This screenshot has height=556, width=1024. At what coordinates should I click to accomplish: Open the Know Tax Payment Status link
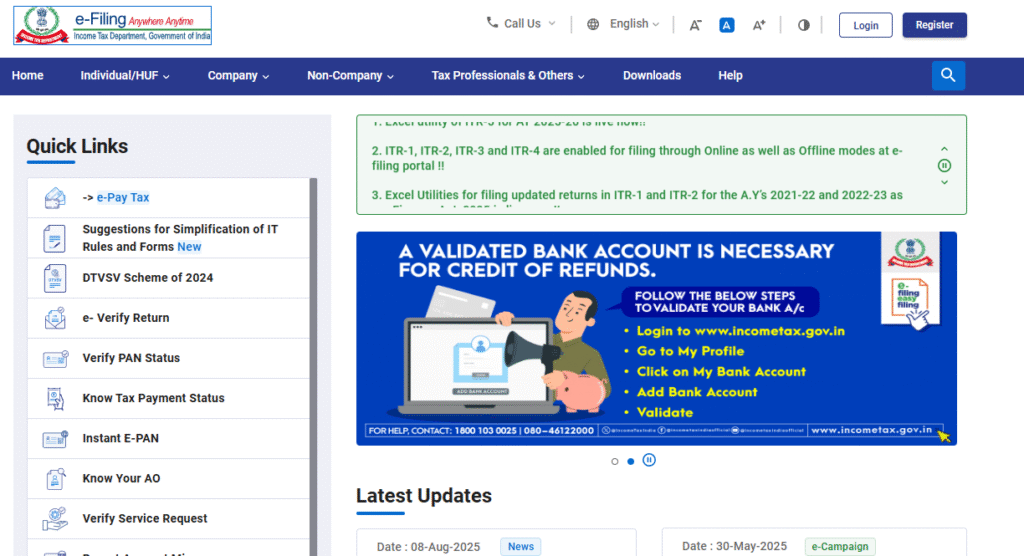click(153, 398)
